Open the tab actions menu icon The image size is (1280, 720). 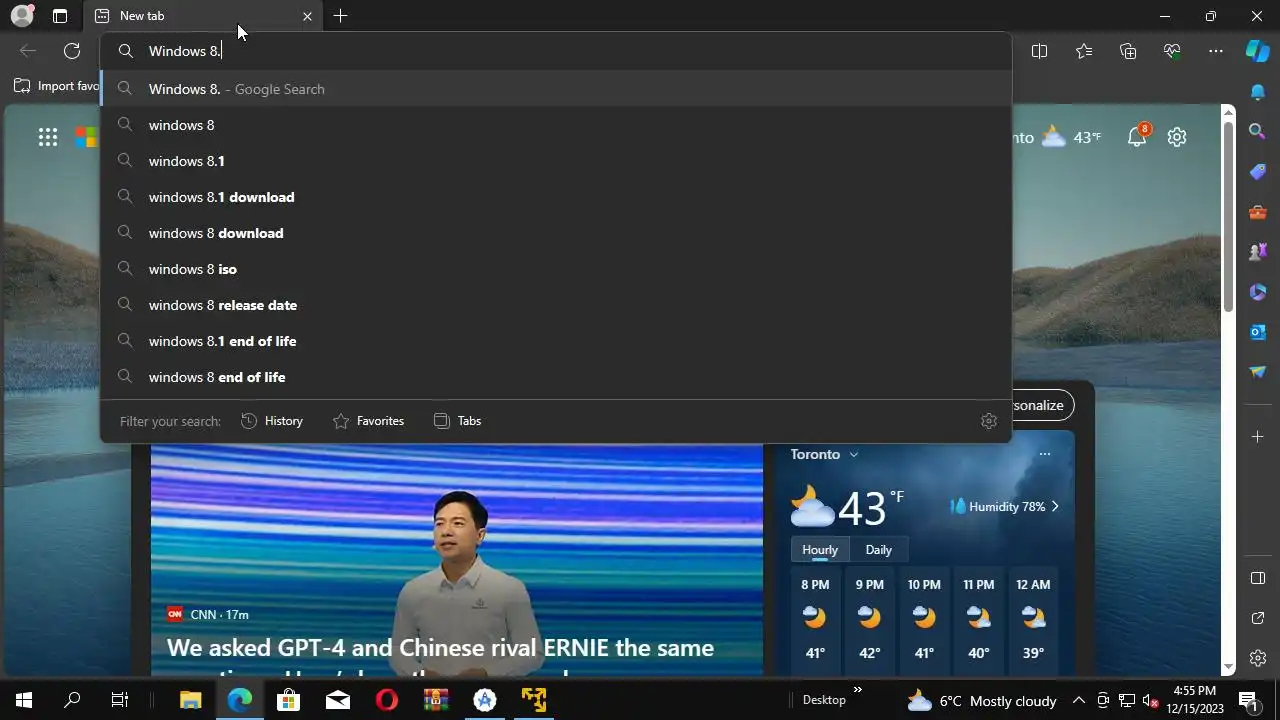coord(60,16)
